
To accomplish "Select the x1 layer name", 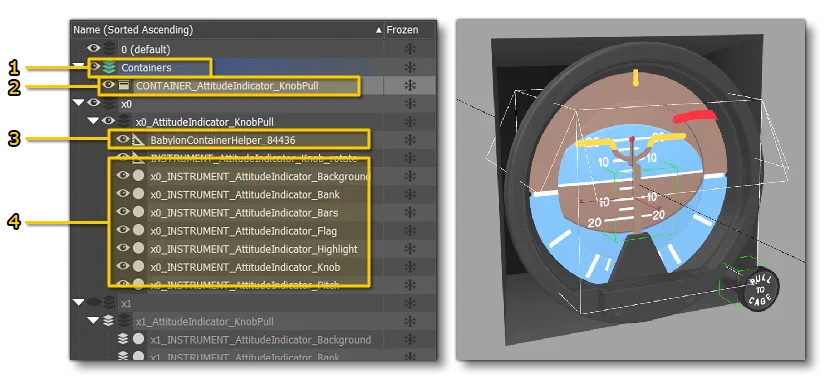I will point(126,304).
